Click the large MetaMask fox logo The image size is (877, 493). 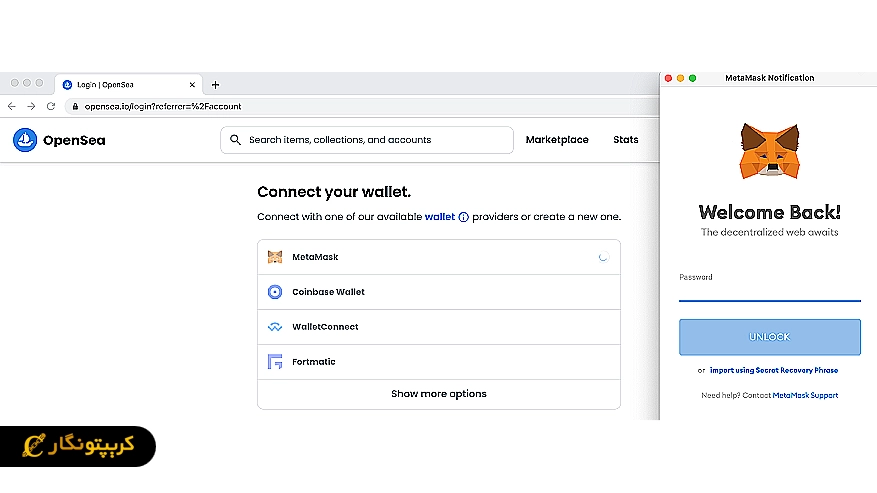pos(769,151)
